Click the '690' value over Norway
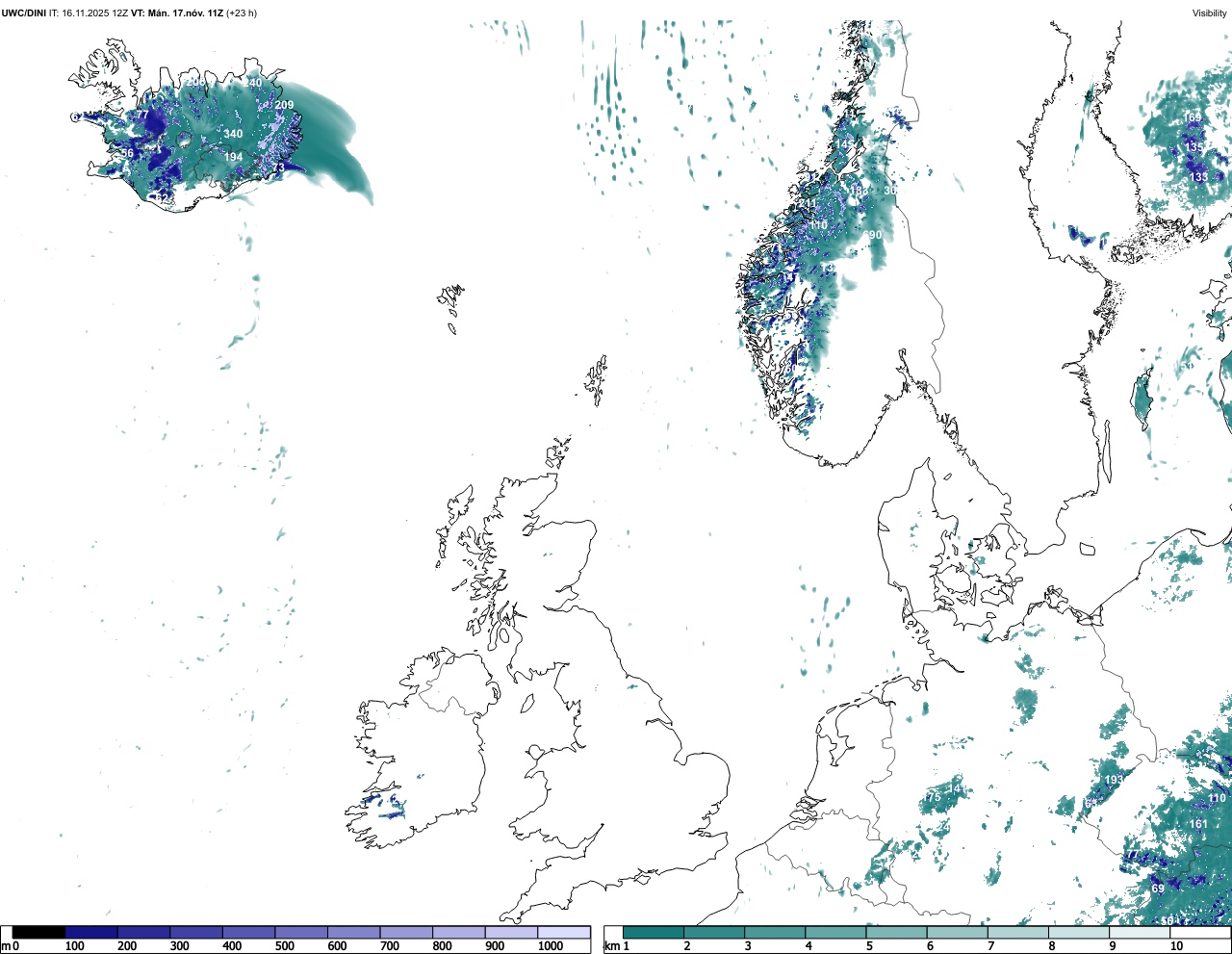This screenshot has height=954, width=1232. coord(872,235)
